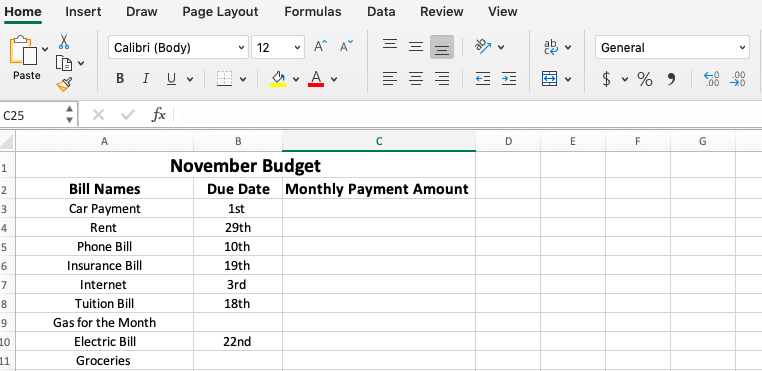Expand fill color palette arrow
Viewport: 762px width, 371px height.
tap(295, 79)
